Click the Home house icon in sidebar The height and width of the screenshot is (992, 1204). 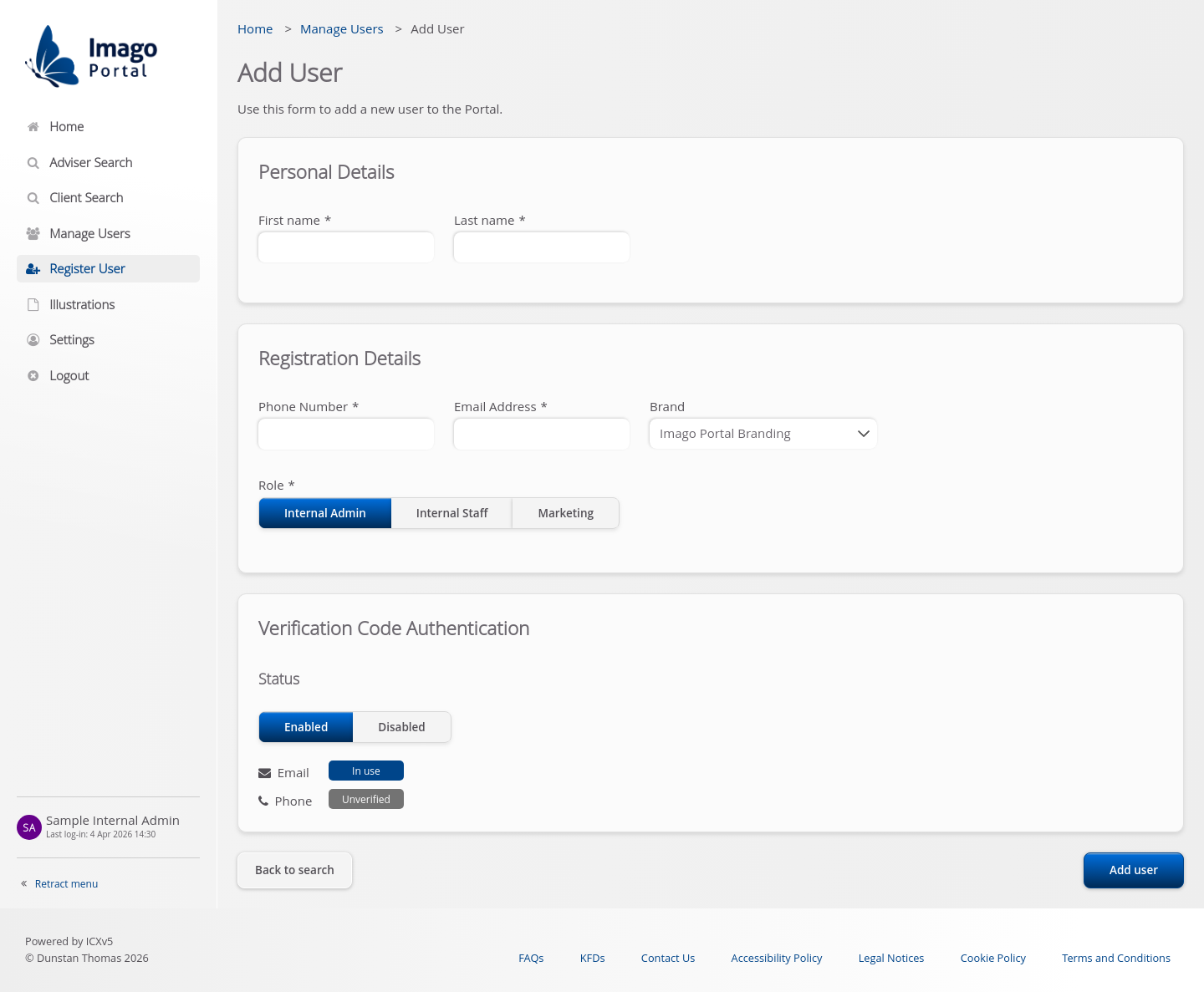[x=33, y=127]
